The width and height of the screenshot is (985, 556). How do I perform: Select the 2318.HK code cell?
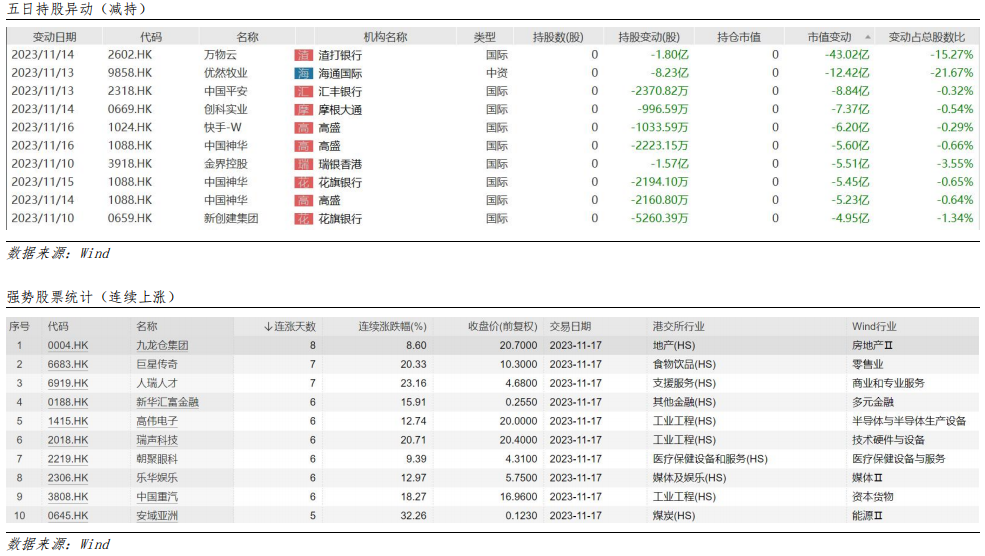pyautogui.click(x=130, y=91)
